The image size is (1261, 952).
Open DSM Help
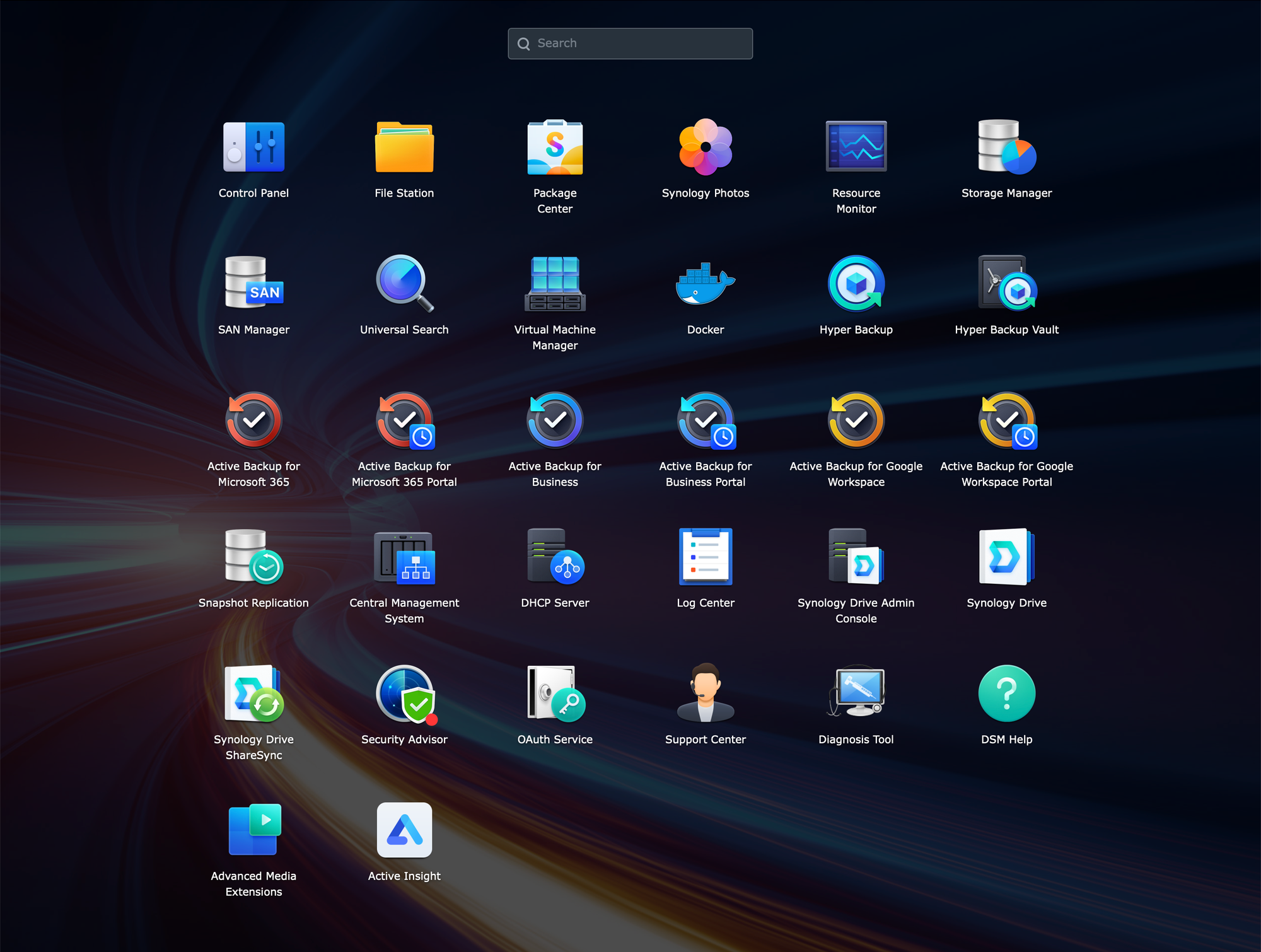pyautogui.click(x=1007, y=694)
